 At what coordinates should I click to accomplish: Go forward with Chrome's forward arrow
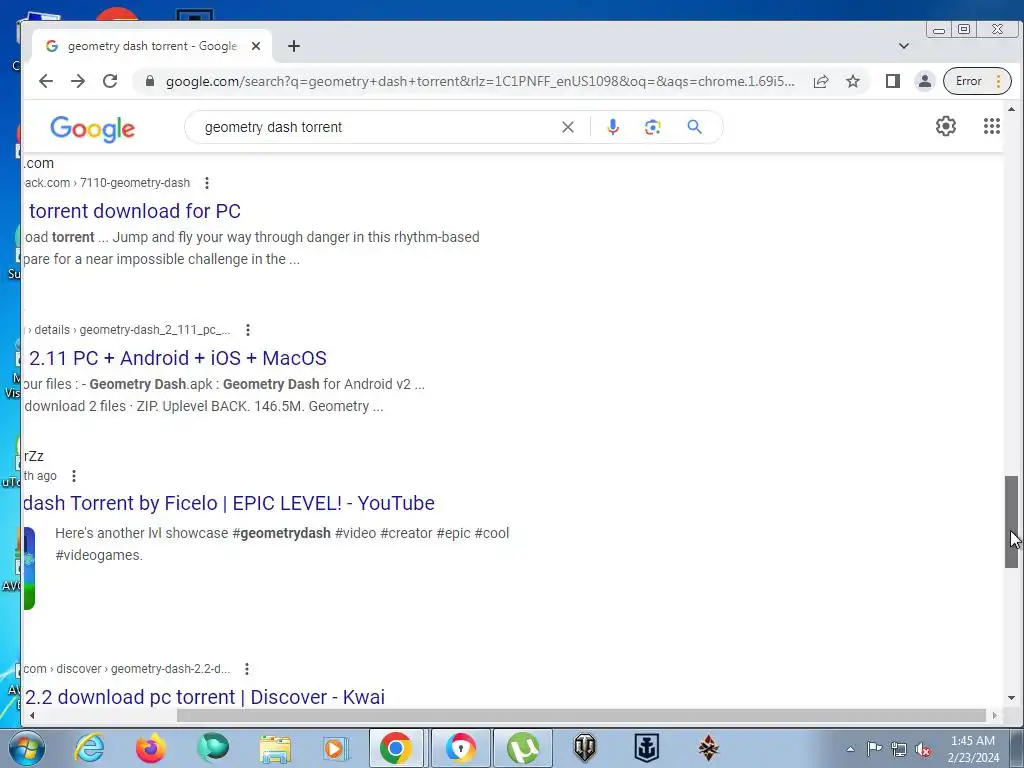(78, 81)
